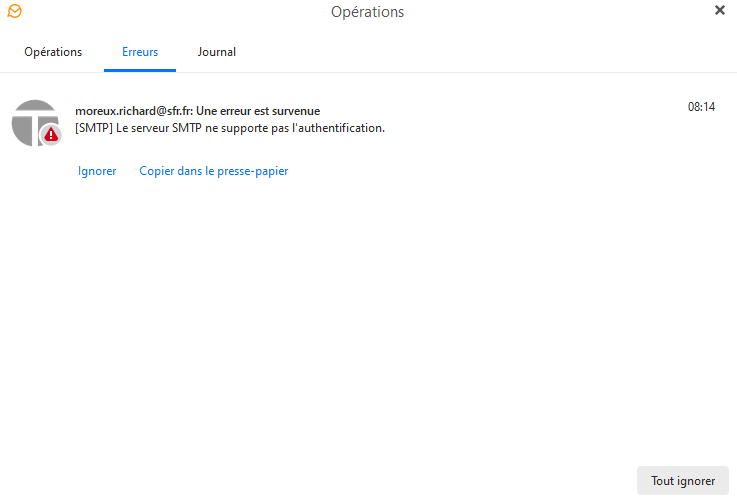Ignore the SMTP error via Ignorer link
Viewport: 737px width, 504px height.
point(97,171)
